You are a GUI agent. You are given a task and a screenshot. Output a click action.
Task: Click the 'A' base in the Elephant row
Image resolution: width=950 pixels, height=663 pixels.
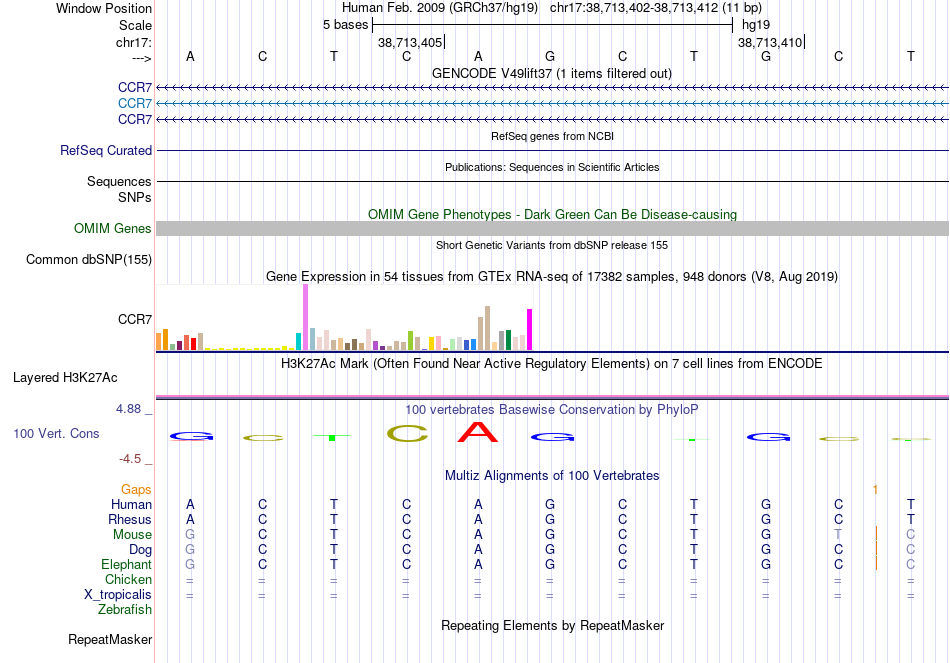tap(478, 564)
